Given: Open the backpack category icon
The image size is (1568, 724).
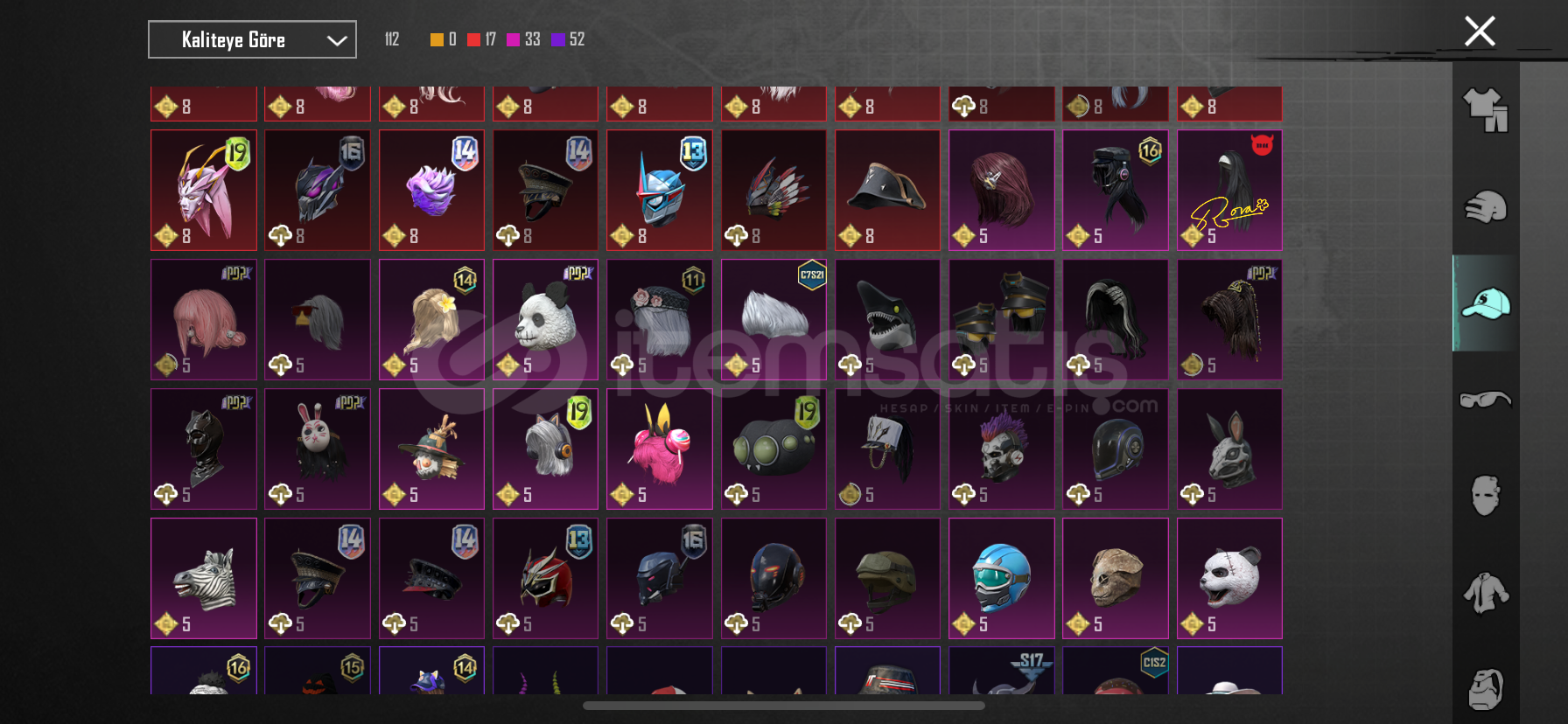Looking at the screenshot, I should point(1486,690).
